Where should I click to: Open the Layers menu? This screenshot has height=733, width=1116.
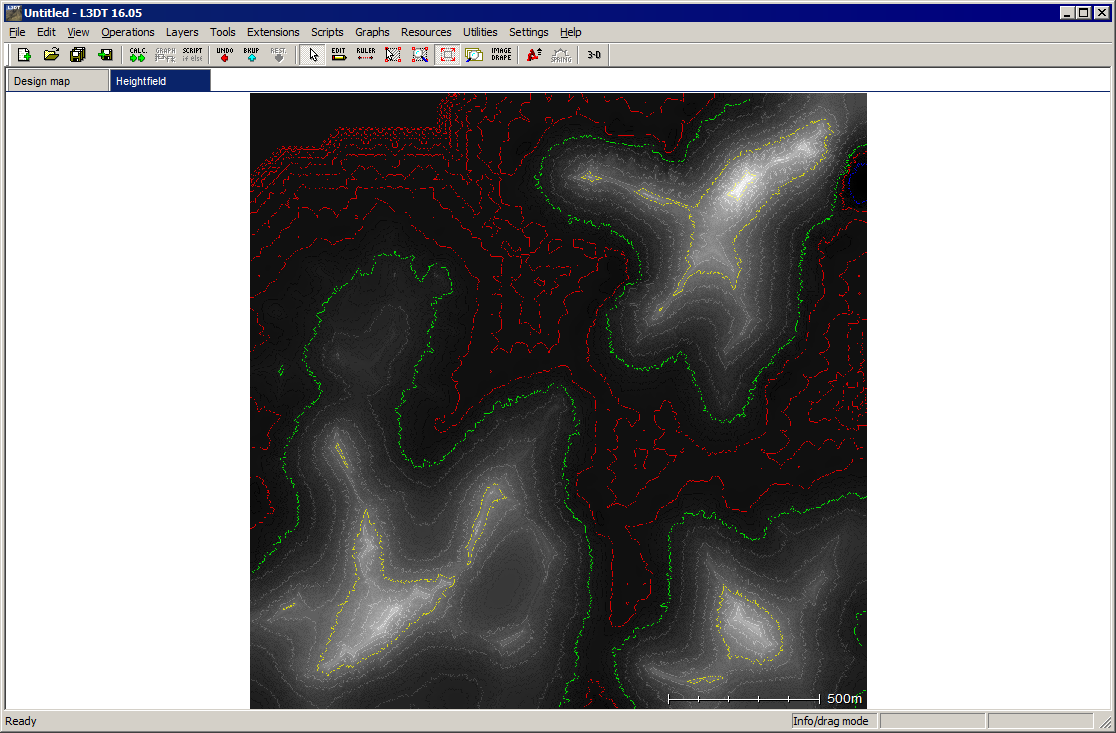coord(182,32)
